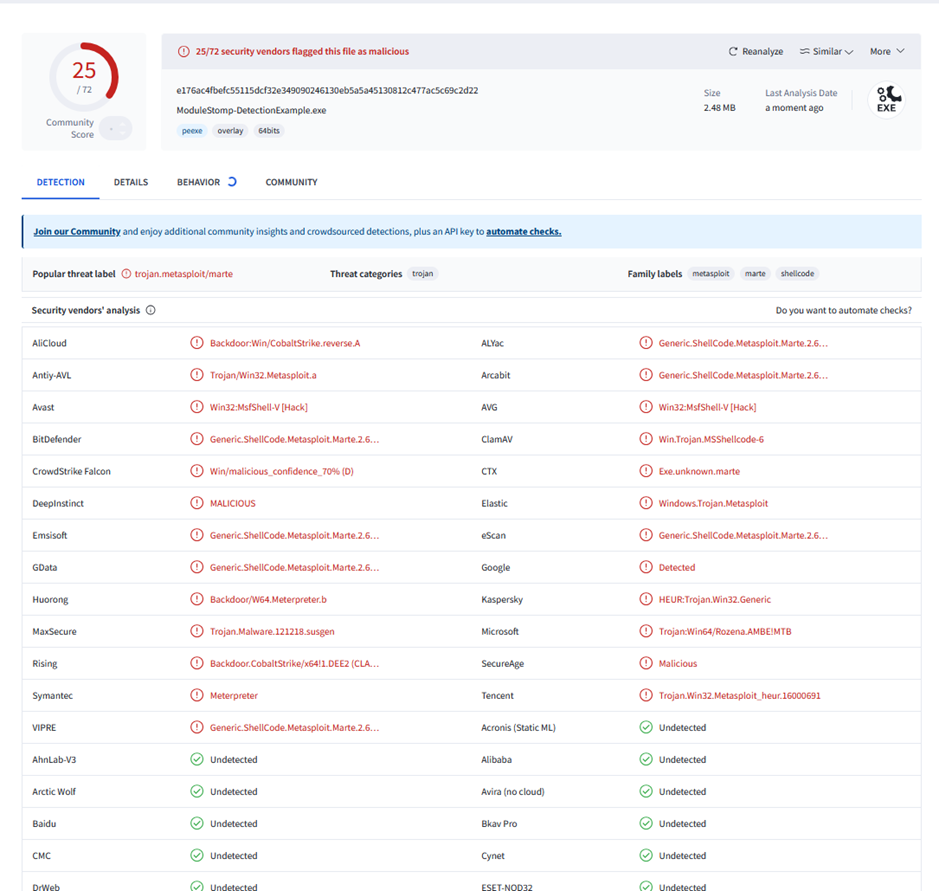Image resolution: width=939 pixels, height=891 pixels.
Task: Switch to the DETECTION tab
Action: [x=60, y=182]
